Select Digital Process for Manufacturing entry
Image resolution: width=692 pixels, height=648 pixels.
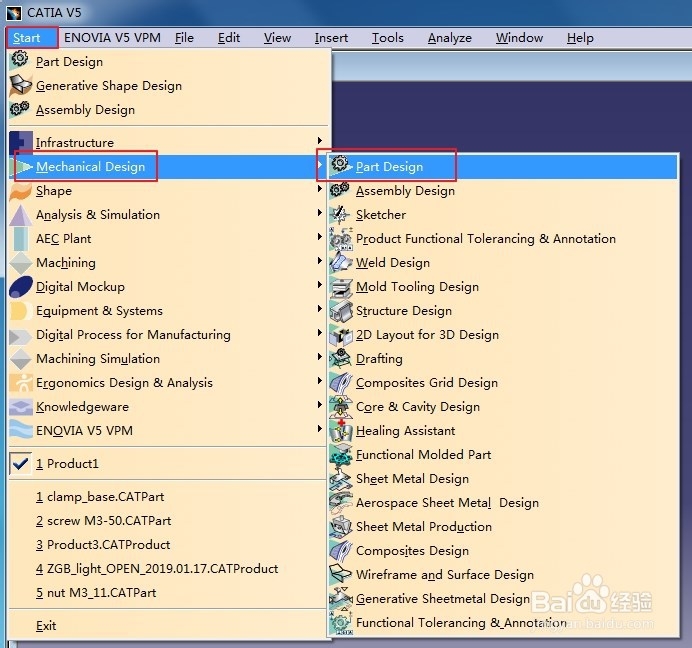pos(168,335)
